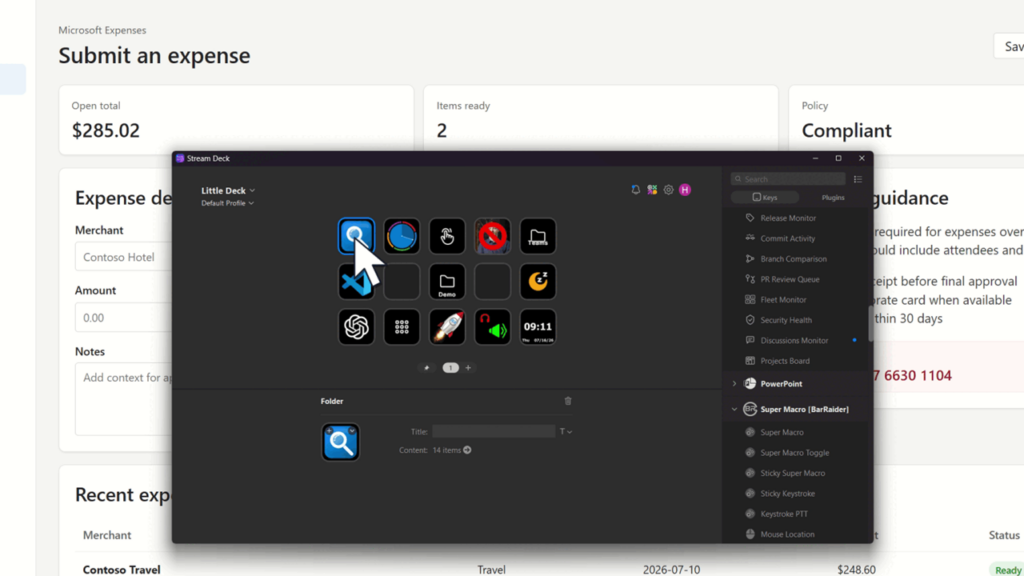1024x576 pixels.
Task: Open the Marketplace colorful icon
Action: (x=652, y=189)
